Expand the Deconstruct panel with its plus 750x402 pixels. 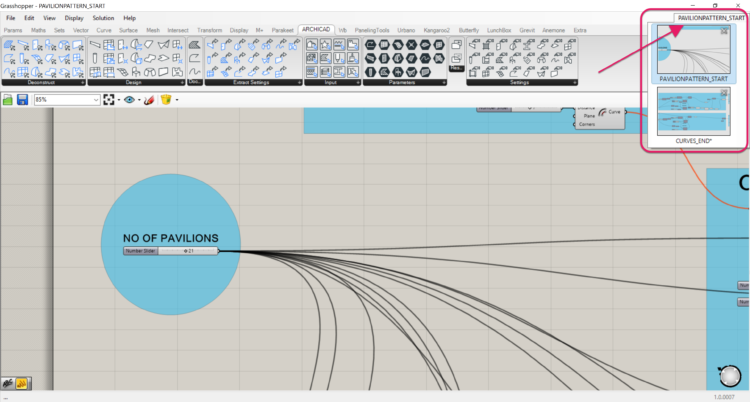coord(81,83)
